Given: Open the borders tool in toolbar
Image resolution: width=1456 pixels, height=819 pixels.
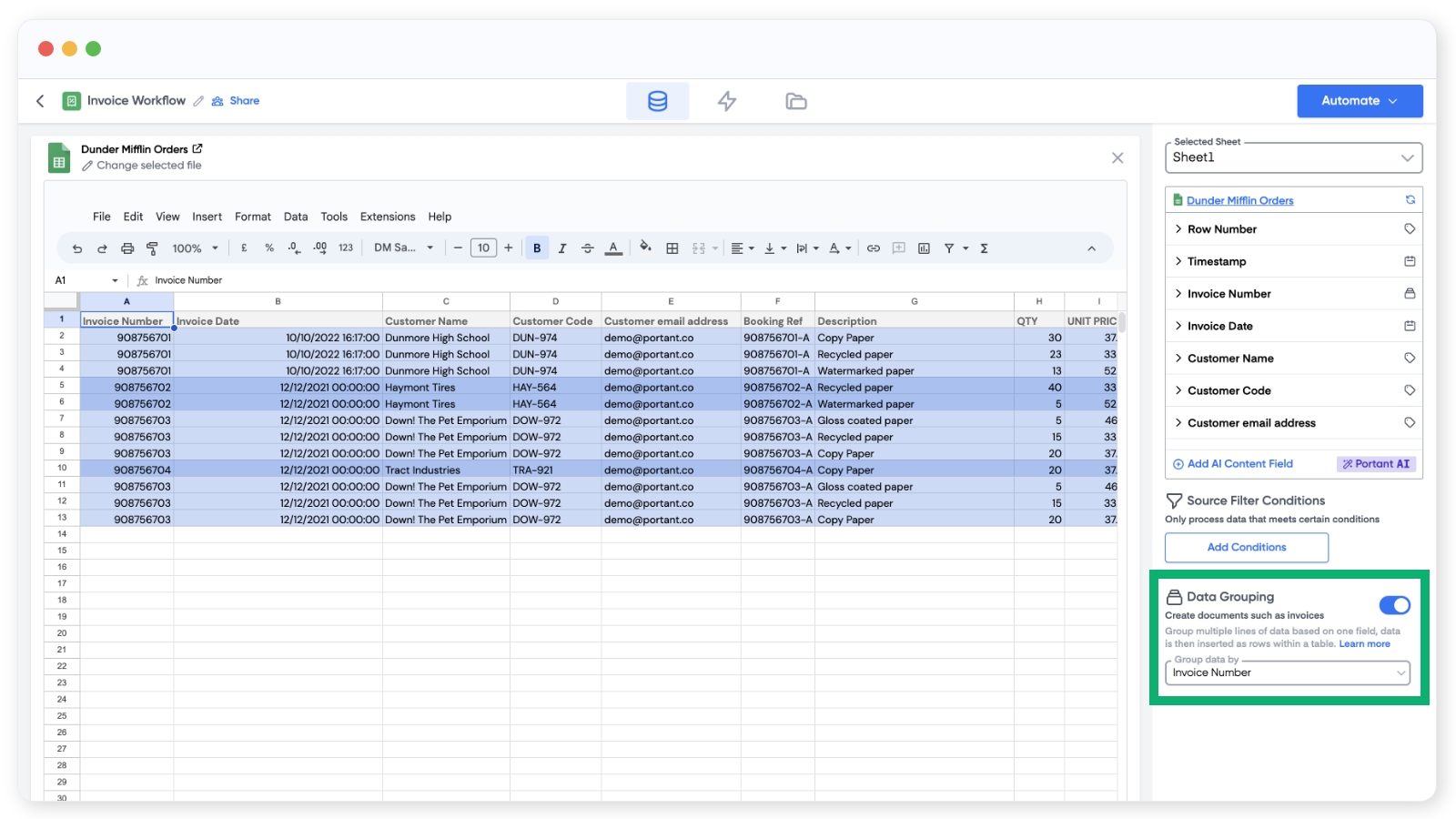Looking at the screenshot, I should click(x=672, y=248).
